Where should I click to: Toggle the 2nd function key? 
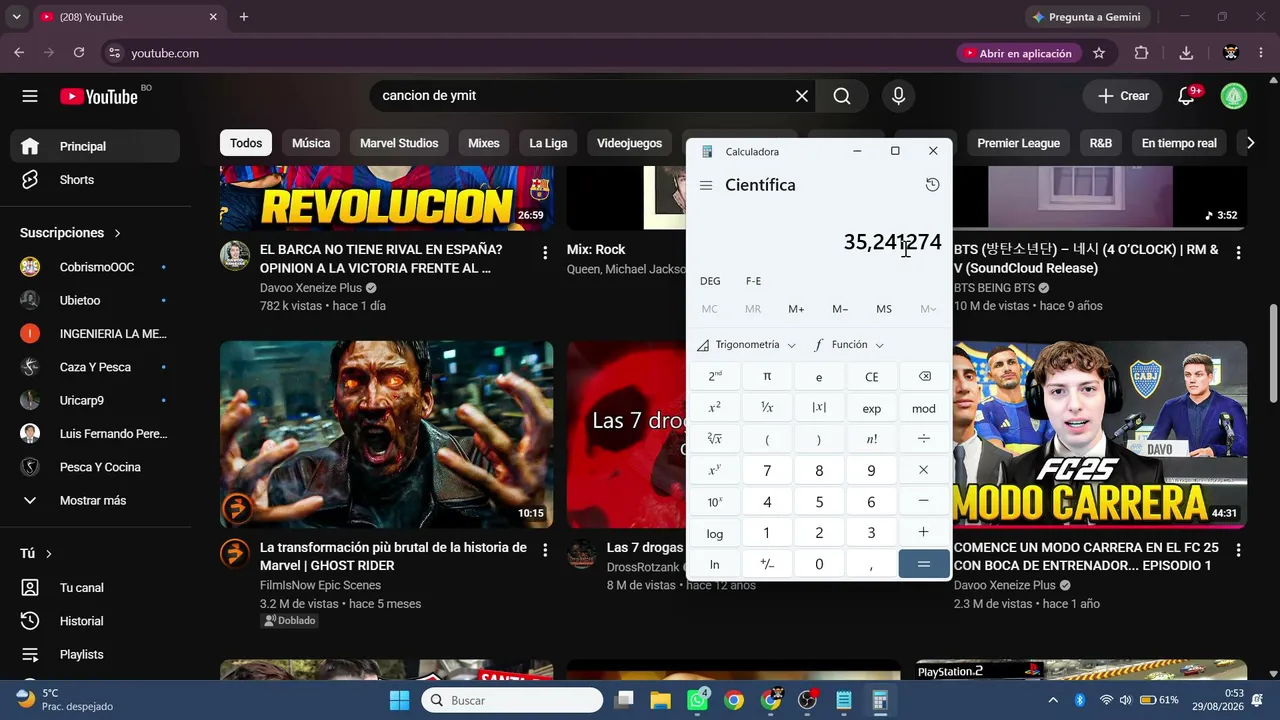tap(715, 377)
